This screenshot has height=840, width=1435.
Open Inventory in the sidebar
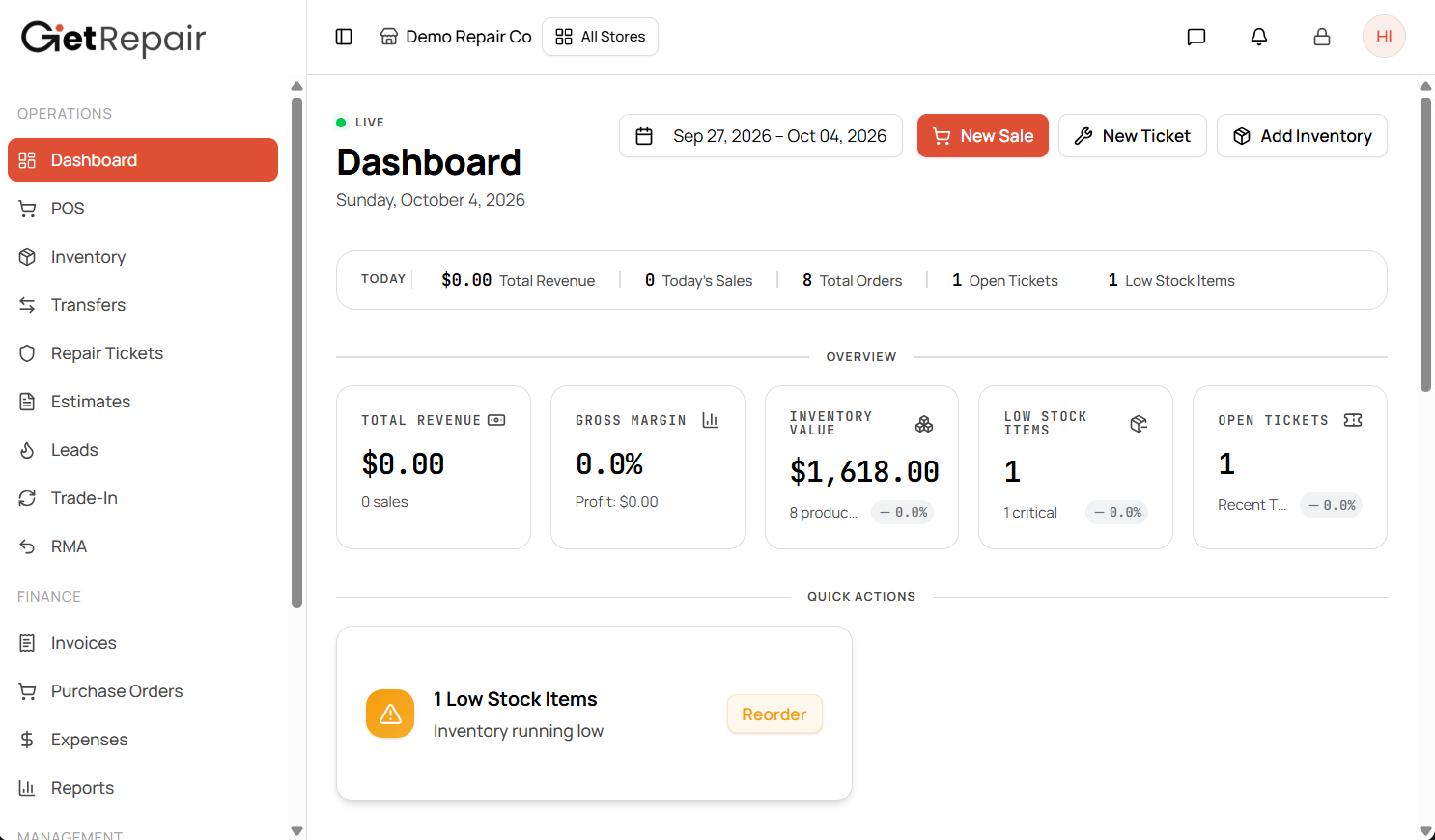[143, 257]
